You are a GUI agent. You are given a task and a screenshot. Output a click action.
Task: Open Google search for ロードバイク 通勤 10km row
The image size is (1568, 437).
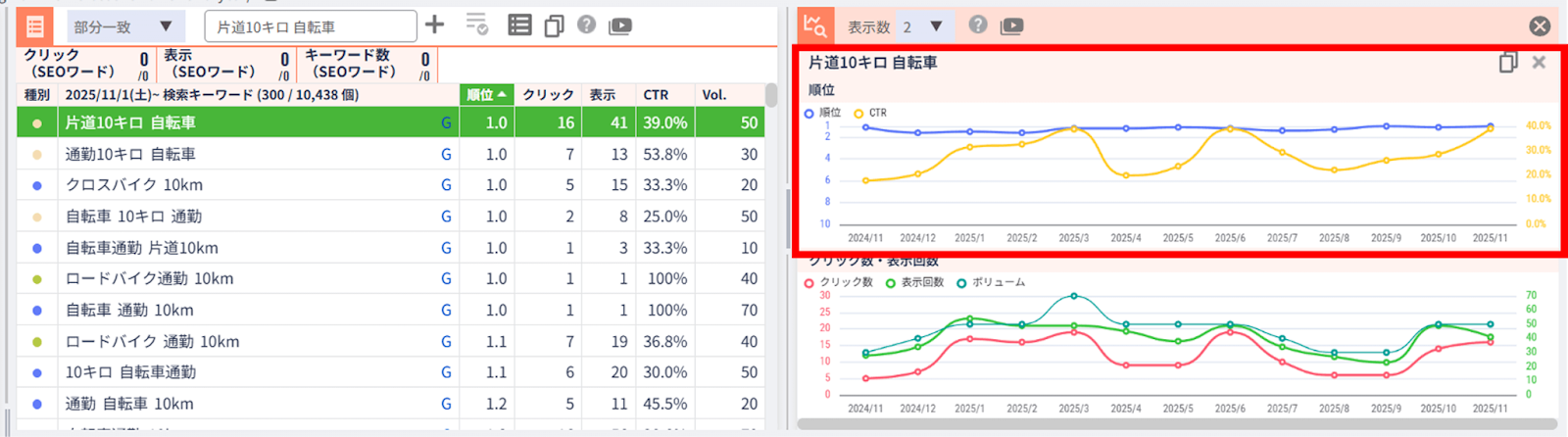[x=446, y=342]
